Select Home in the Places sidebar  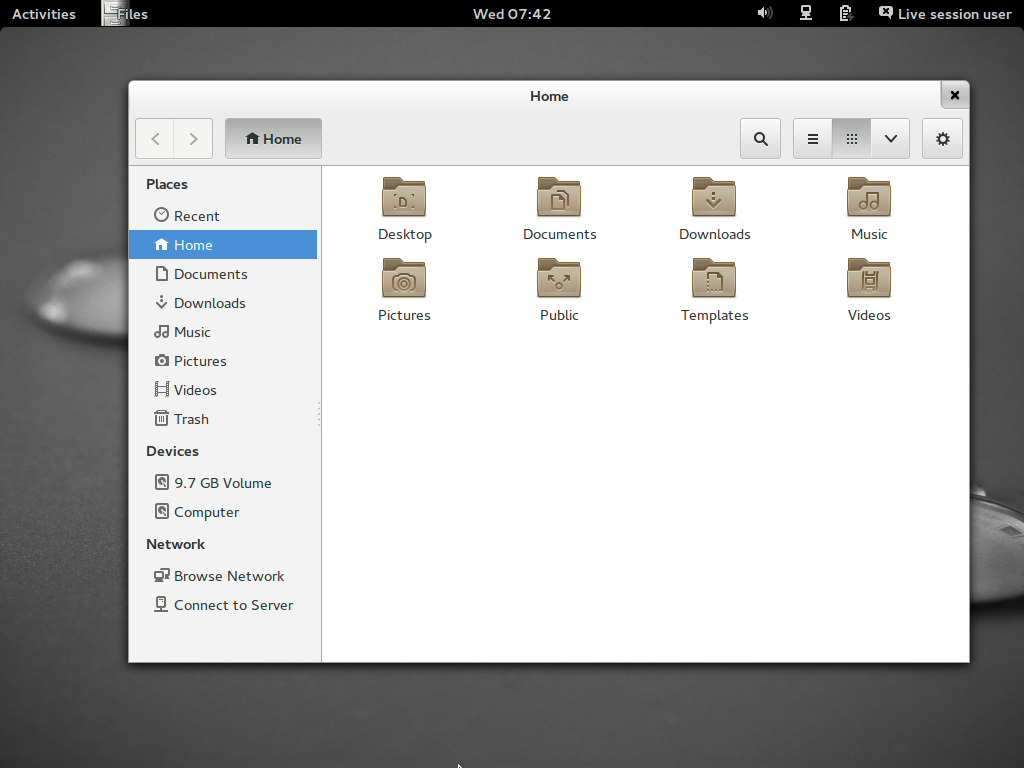coord(223,245)
